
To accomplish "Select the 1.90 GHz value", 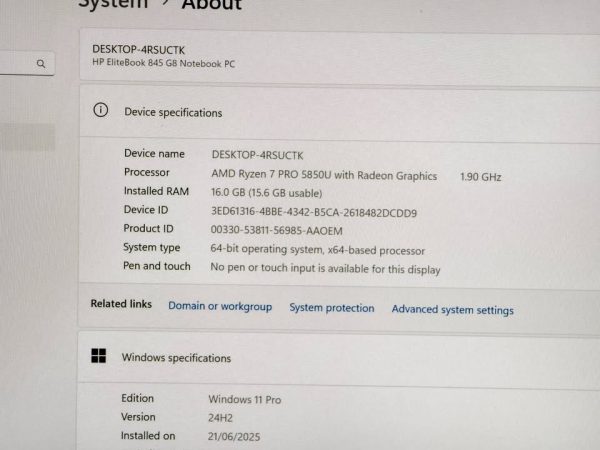I will click(481, 177).
